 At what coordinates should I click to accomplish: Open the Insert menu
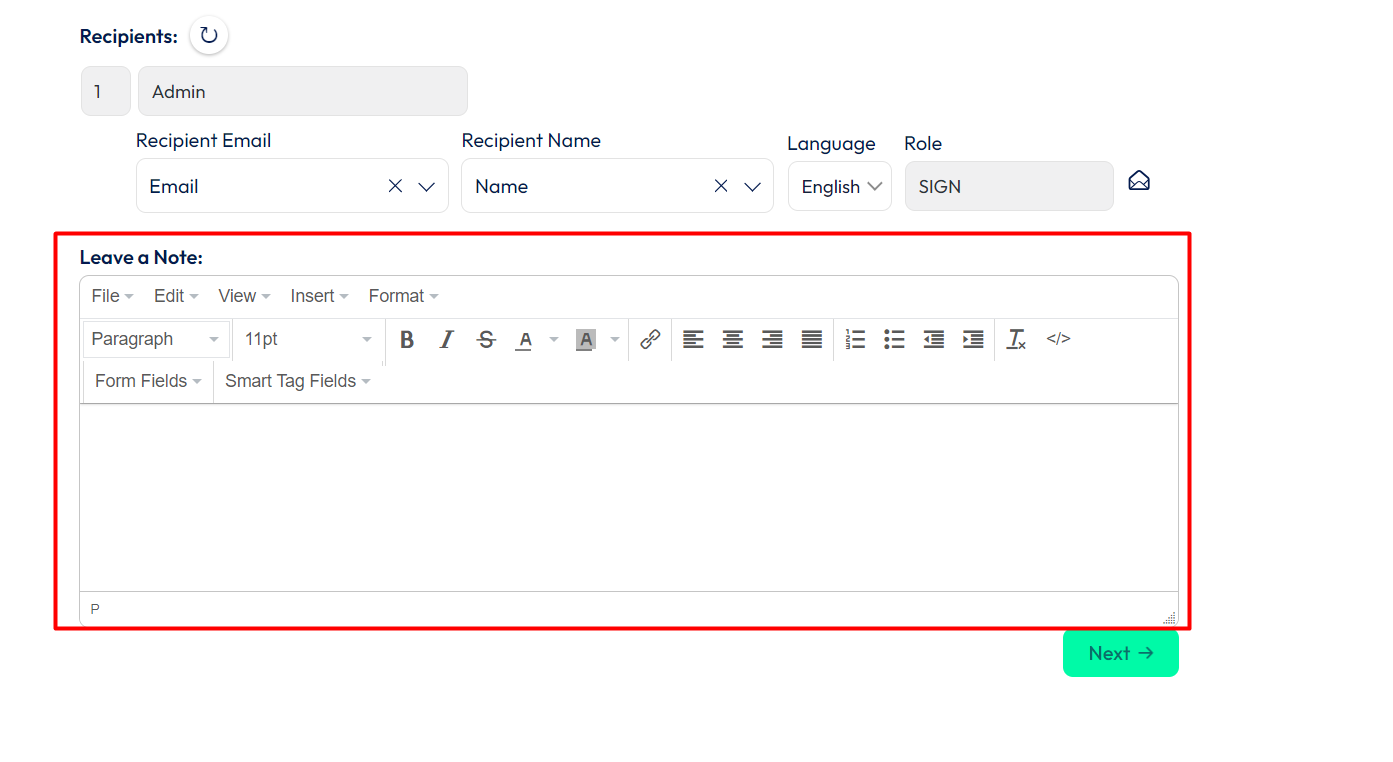coord(319,296)
